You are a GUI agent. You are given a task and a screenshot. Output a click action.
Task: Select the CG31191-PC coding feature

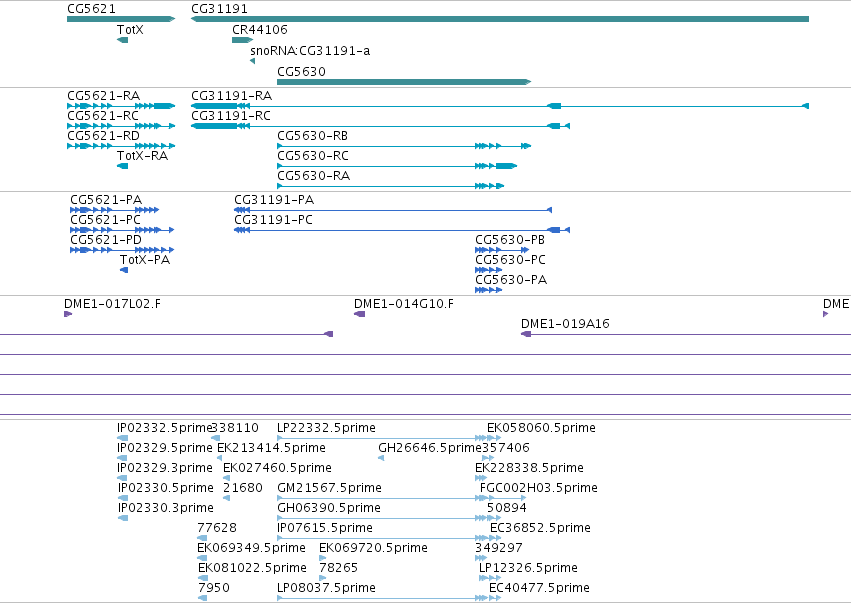(402, 230)
